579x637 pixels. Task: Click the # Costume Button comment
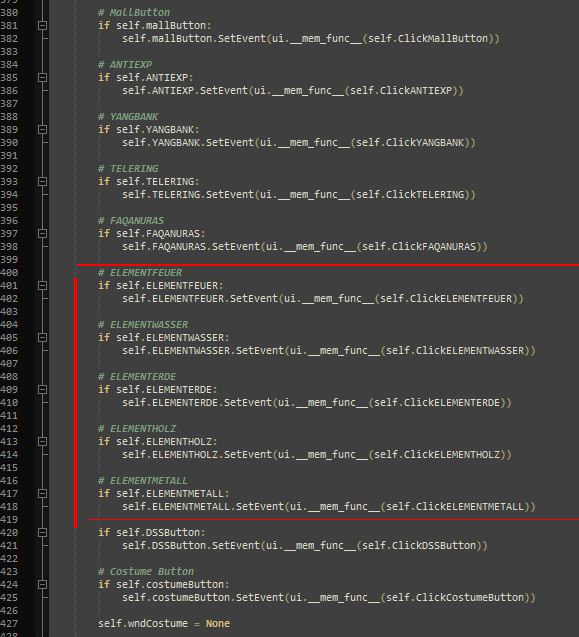click(x=146, y=572)
